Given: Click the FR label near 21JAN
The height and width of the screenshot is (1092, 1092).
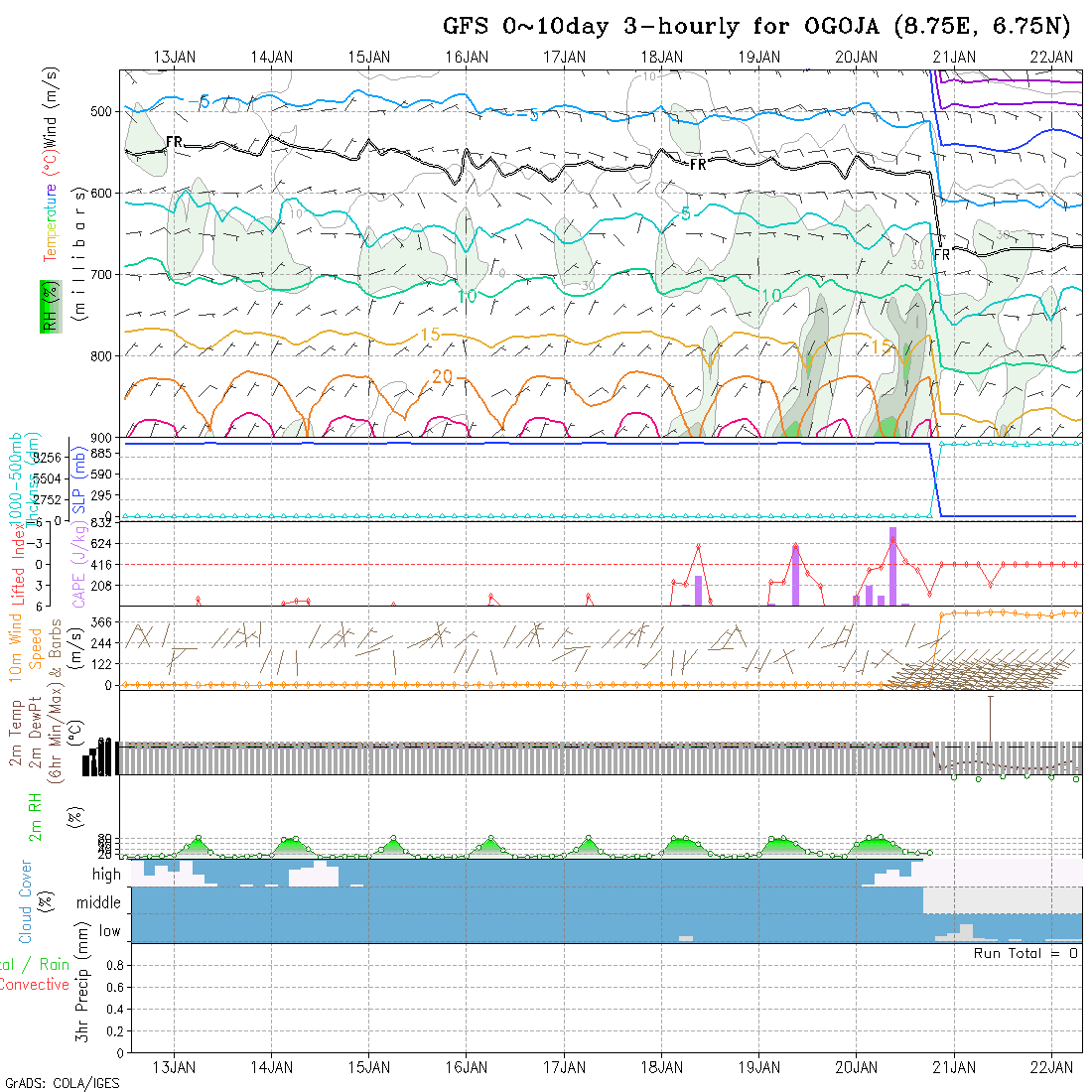Looking at the screenshot, I should [942, 255].
